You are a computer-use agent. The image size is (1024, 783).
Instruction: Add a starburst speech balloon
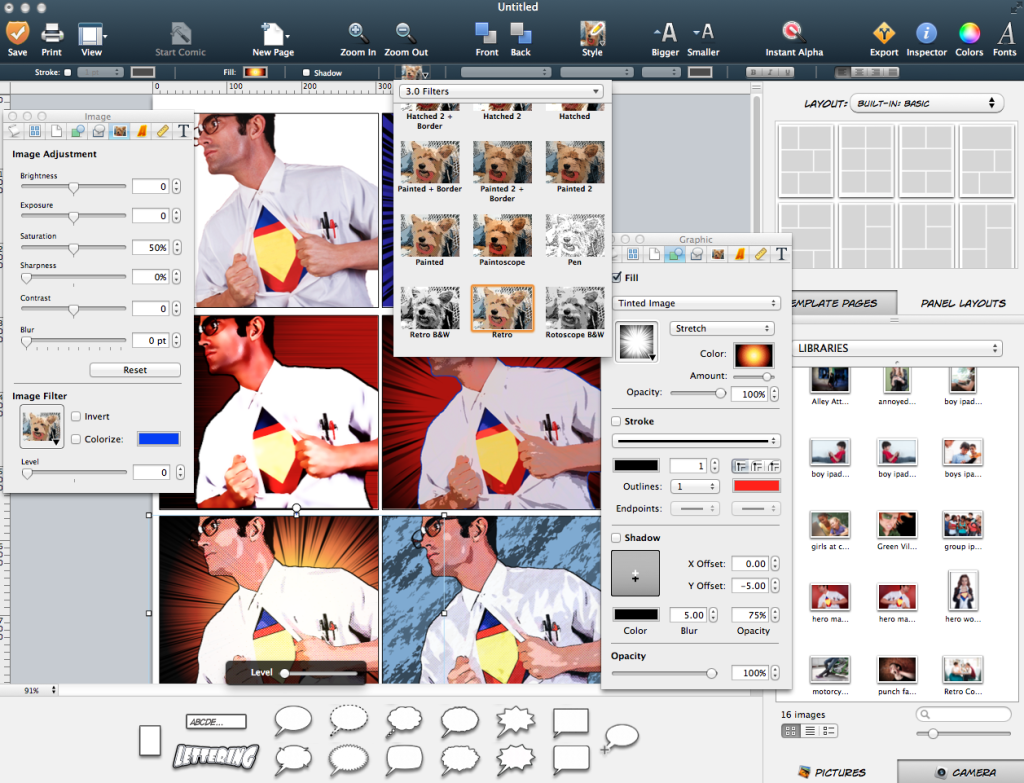[518, 721]
